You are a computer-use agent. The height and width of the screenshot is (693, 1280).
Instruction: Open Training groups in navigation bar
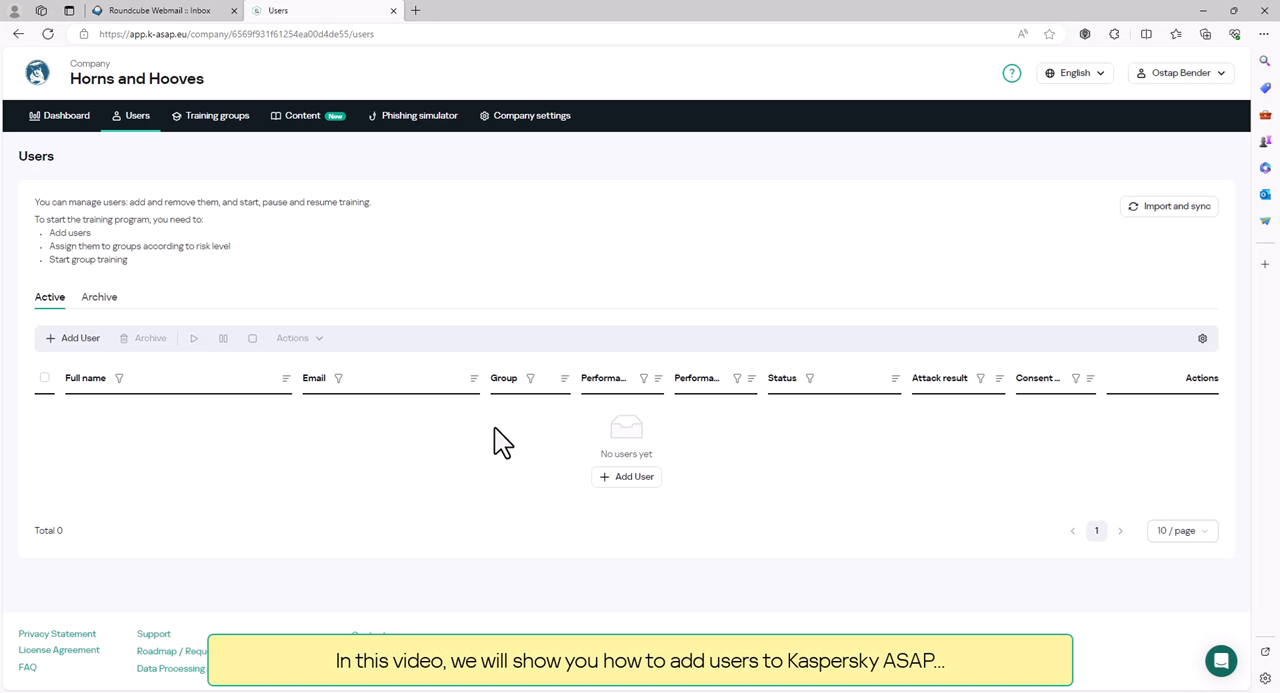(210, 116)
